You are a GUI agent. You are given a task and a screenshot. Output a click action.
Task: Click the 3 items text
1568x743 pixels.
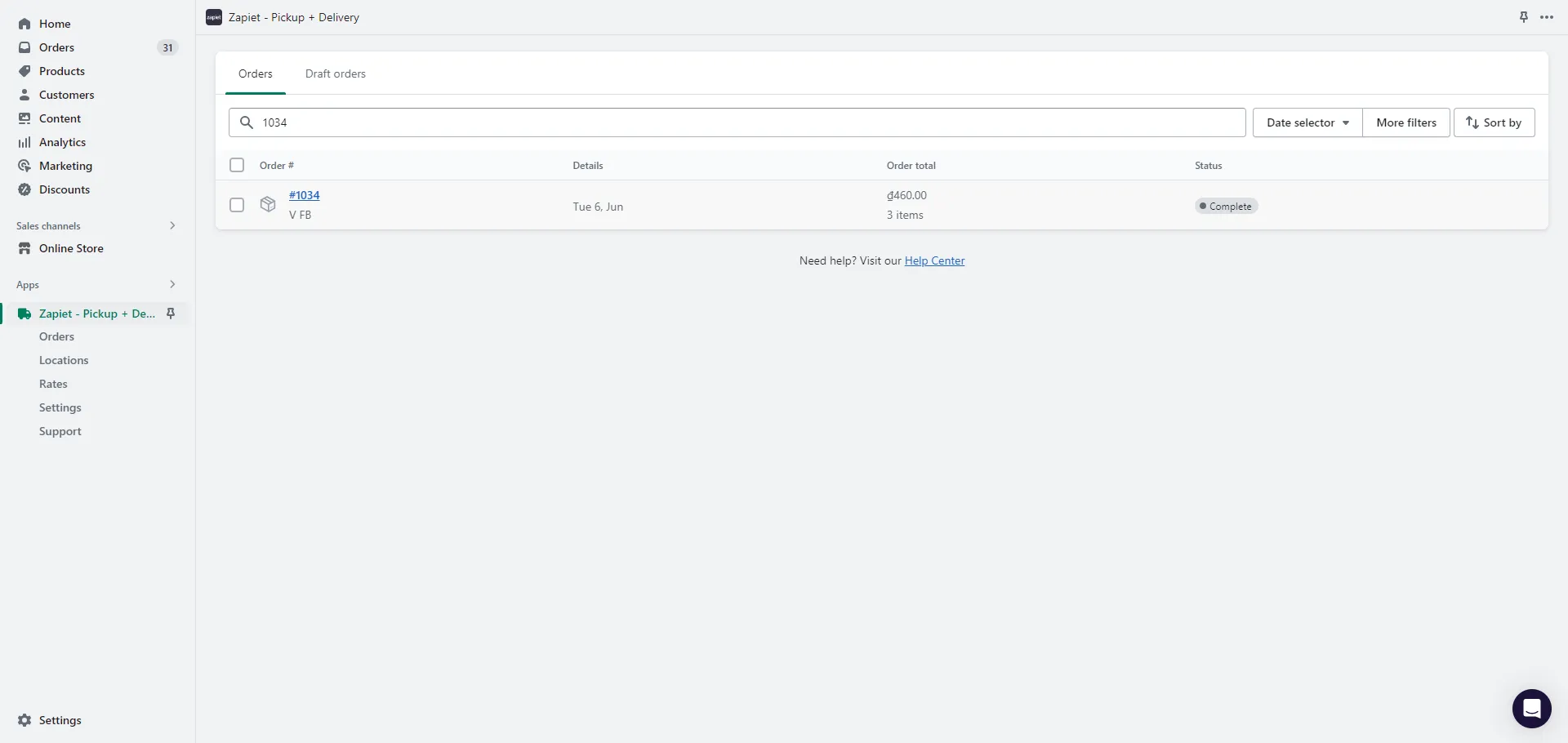click(905, 215)
